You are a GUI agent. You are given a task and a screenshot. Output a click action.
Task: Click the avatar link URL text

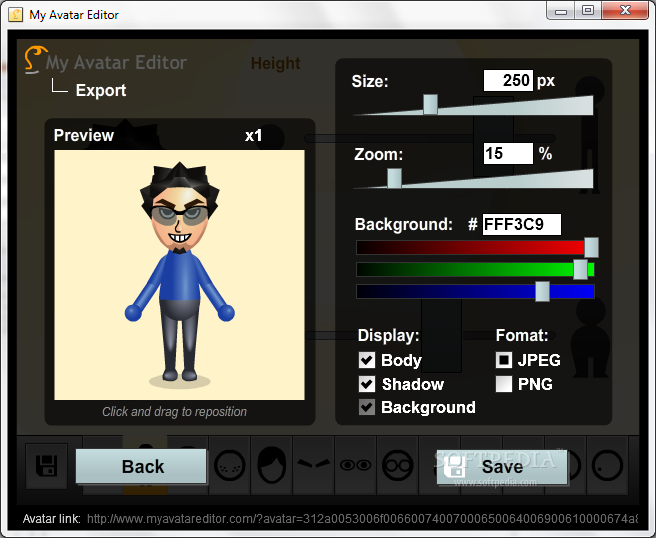tap(362, 519)
